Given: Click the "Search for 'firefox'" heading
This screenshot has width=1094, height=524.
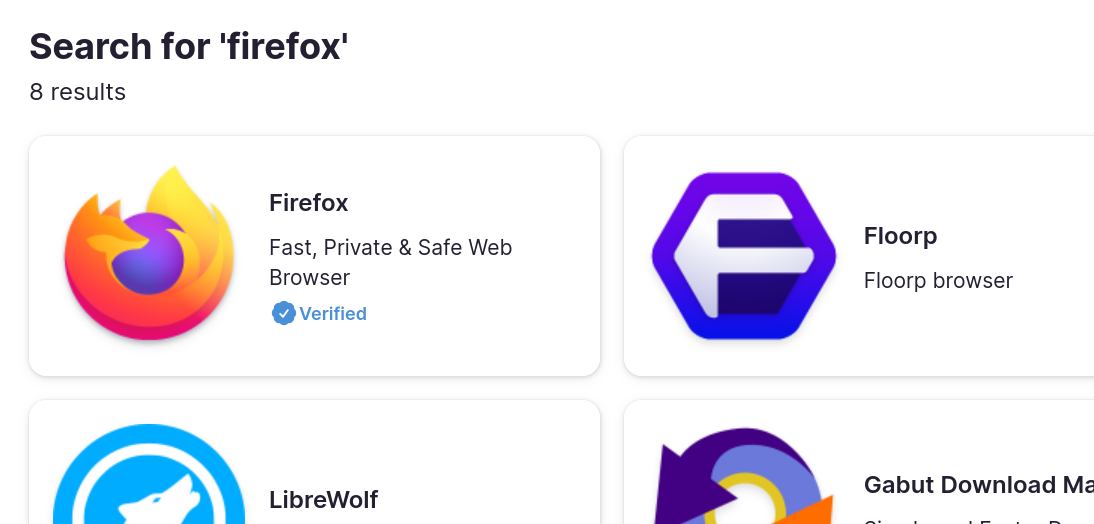Looking at the screenshot, I should (188, 47).
